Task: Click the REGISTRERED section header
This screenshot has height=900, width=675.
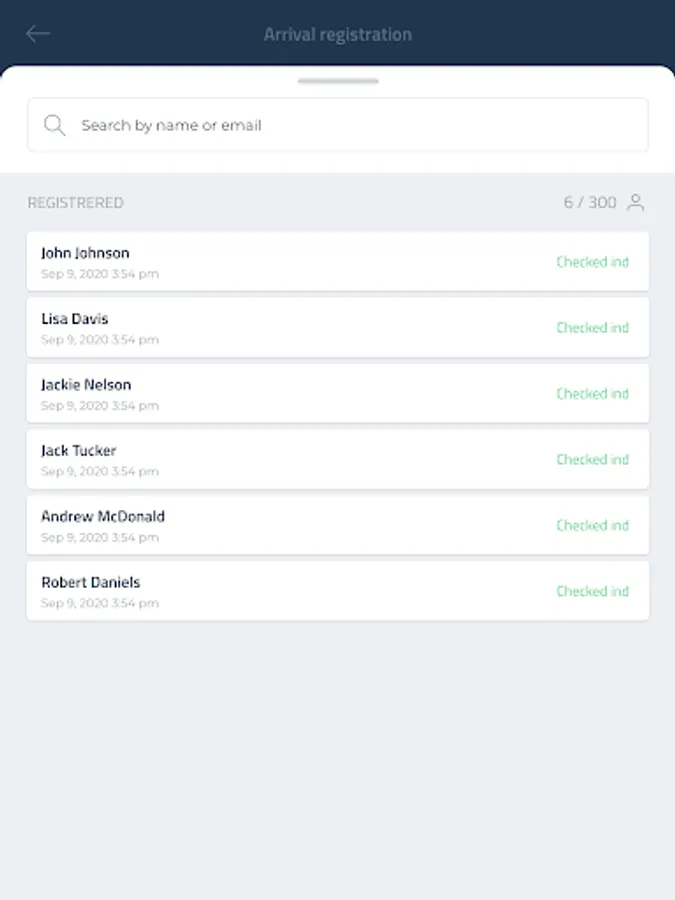Action: [x=76, y=203]
